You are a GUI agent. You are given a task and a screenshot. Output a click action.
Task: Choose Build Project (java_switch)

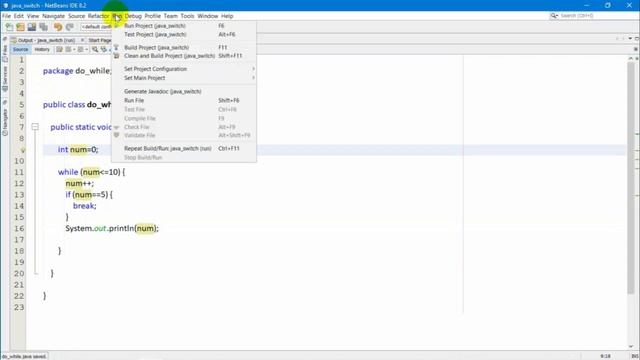click(x=184, y=47)
